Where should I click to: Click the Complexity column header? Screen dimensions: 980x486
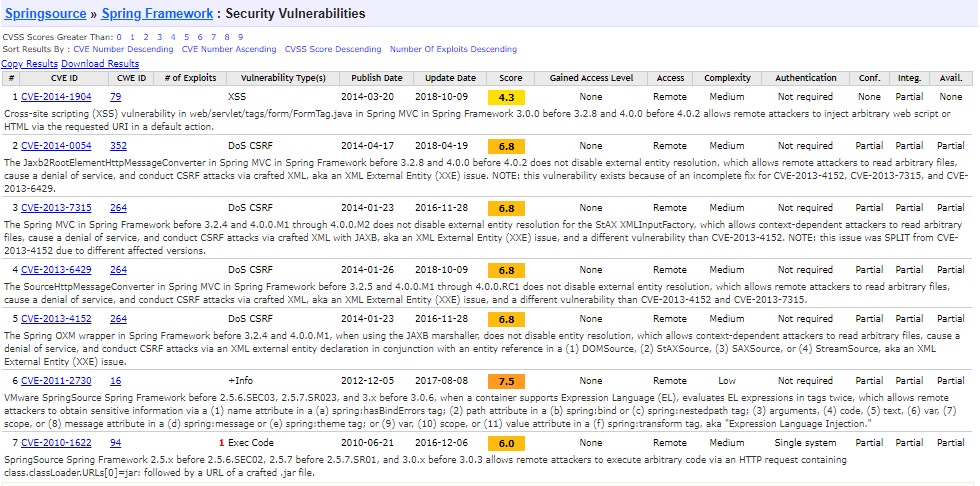(726, 78)
